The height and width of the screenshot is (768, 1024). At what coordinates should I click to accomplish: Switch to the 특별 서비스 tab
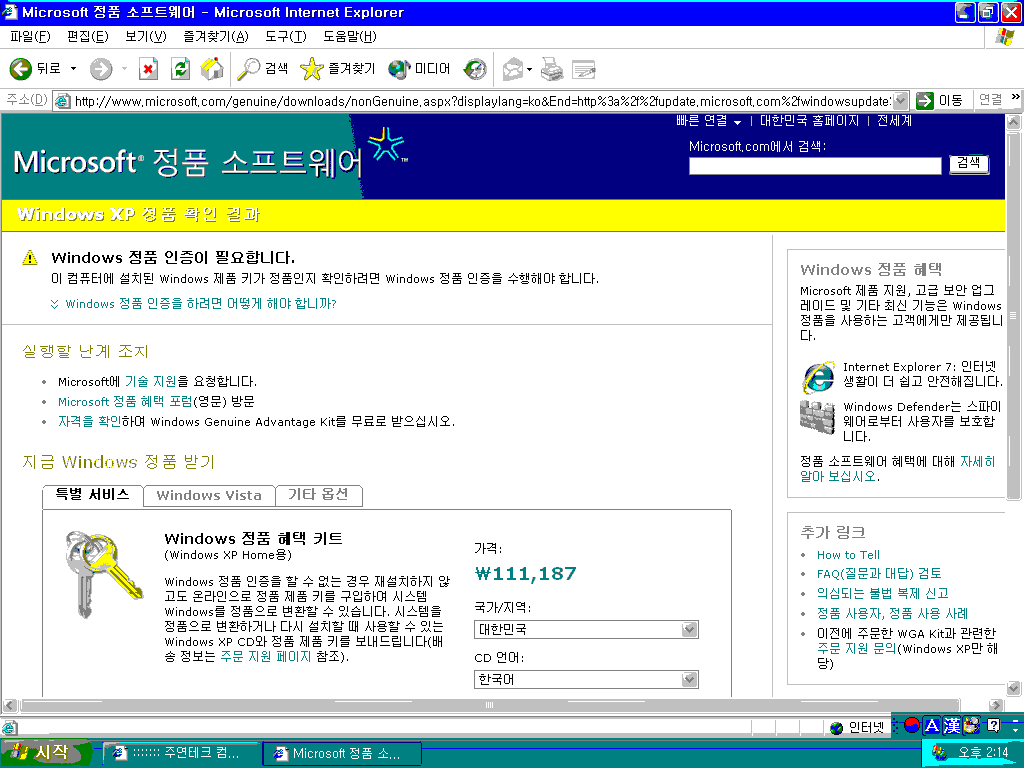(92, 495)
